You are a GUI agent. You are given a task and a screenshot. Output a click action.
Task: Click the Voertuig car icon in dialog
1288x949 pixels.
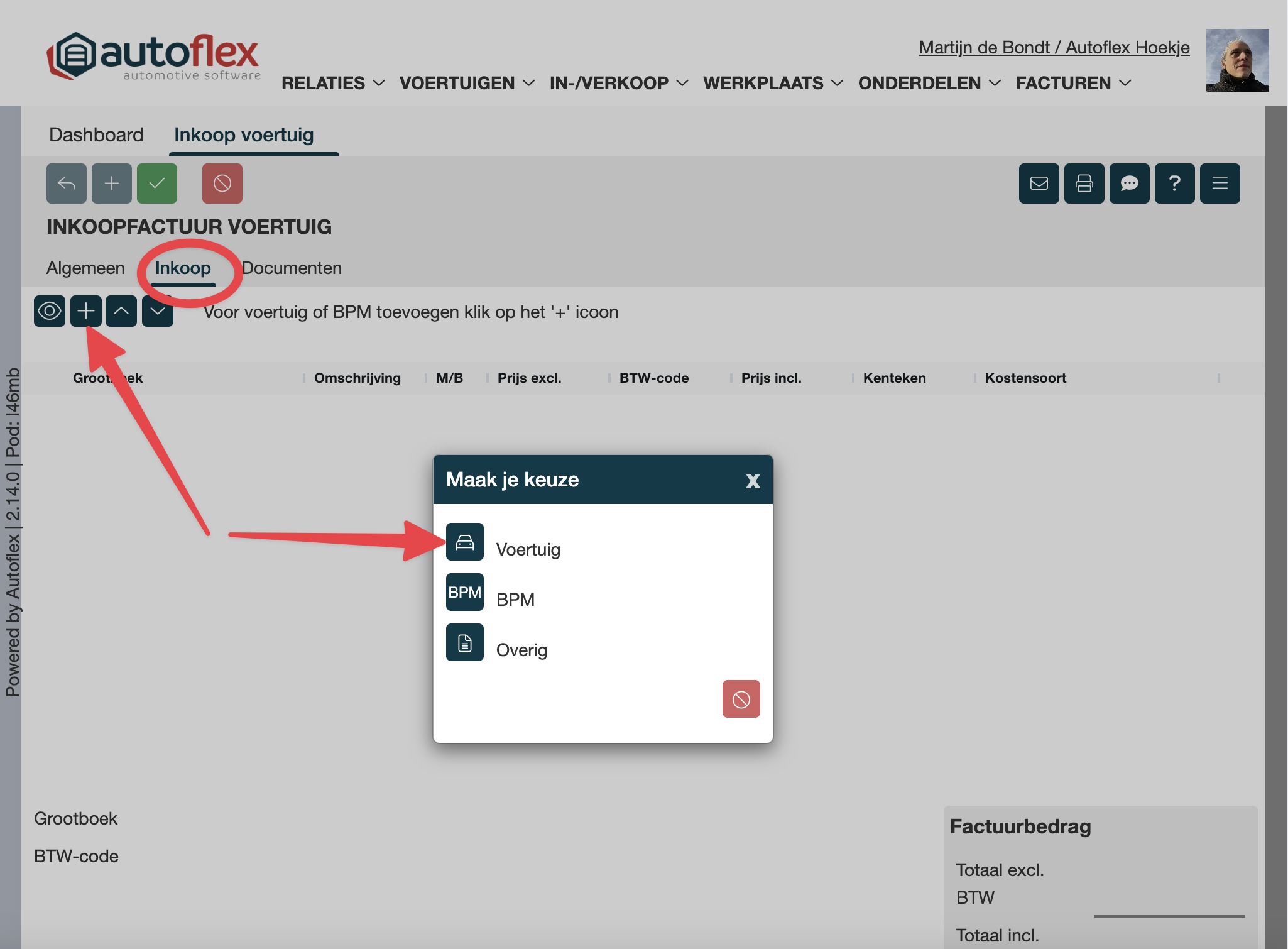464,542
